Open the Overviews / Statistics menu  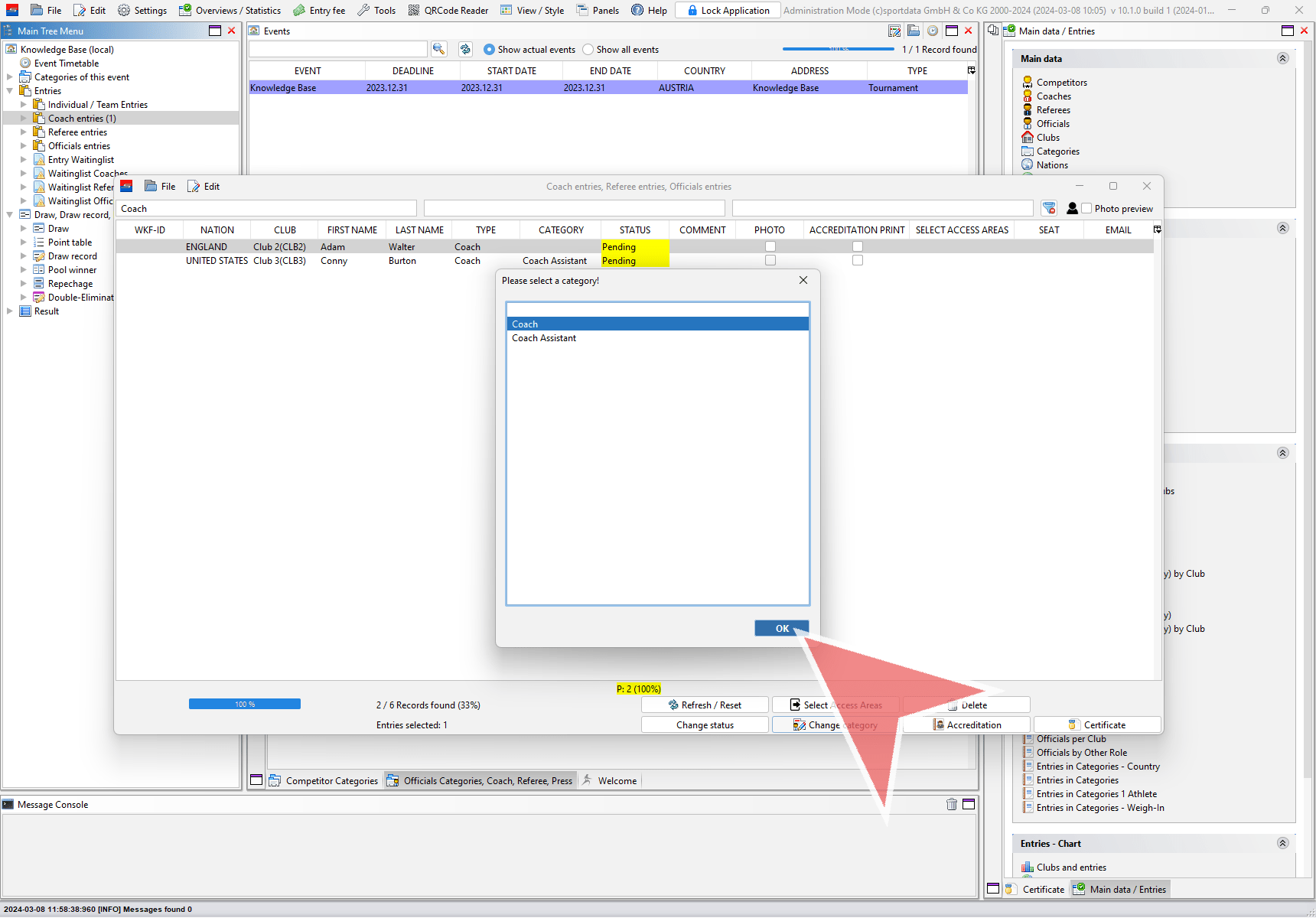(230, 10)
